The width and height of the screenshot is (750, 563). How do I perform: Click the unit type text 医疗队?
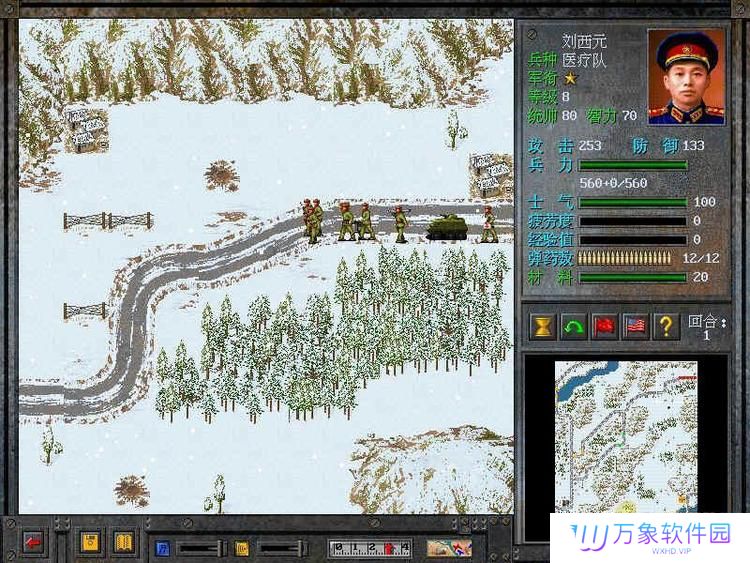coord(584,60)
